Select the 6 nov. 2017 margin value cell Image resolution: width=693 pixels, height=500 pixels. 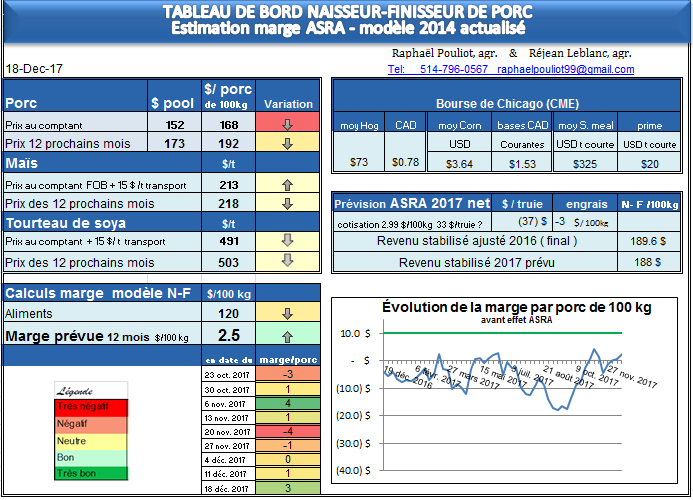(287, 402)
